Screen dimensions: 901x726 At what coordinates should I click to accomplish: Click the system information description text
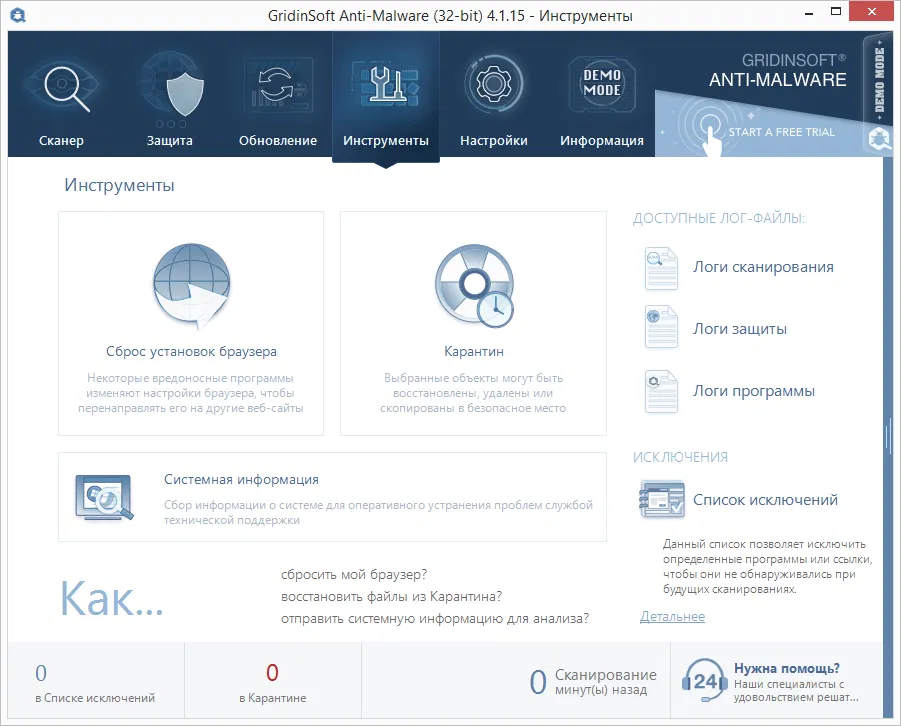click(x=378, y=512)
